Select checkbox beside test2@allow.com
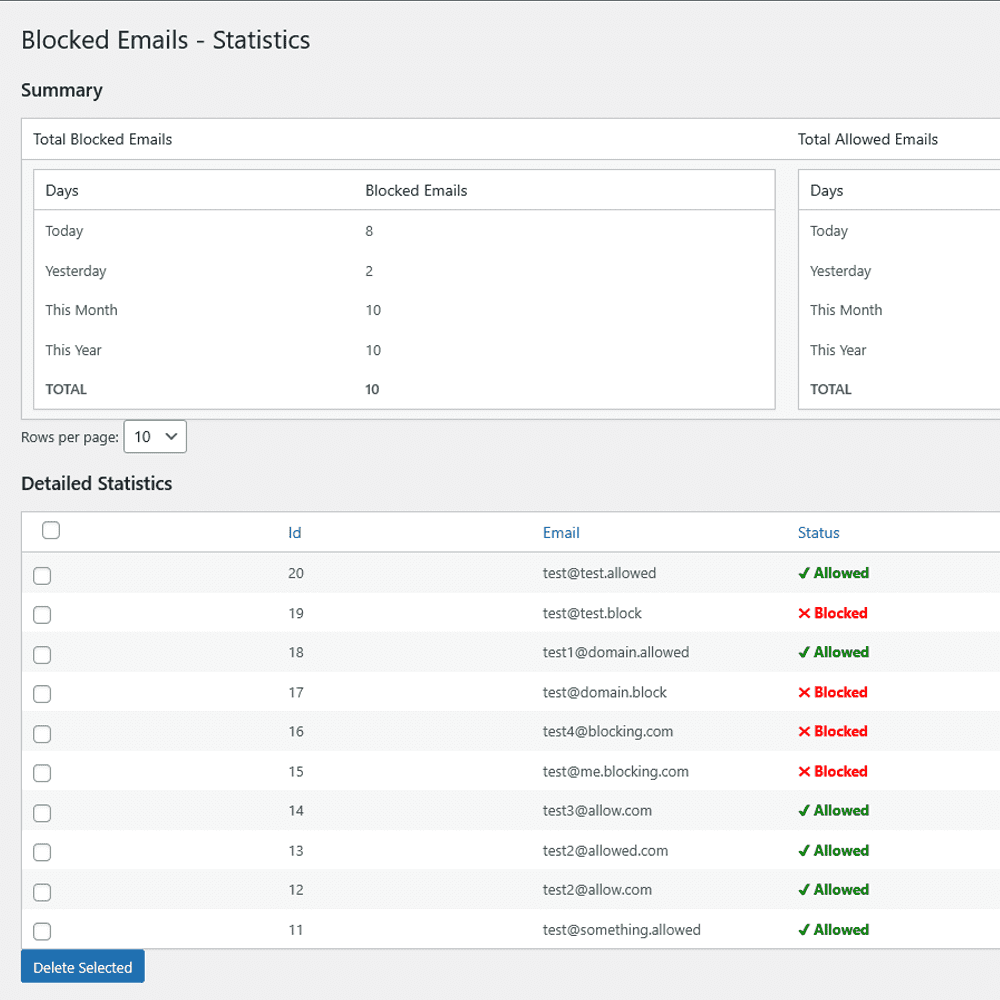Image resolution: width=1000 pixels, height=1000 pixels. click(42, 892)
